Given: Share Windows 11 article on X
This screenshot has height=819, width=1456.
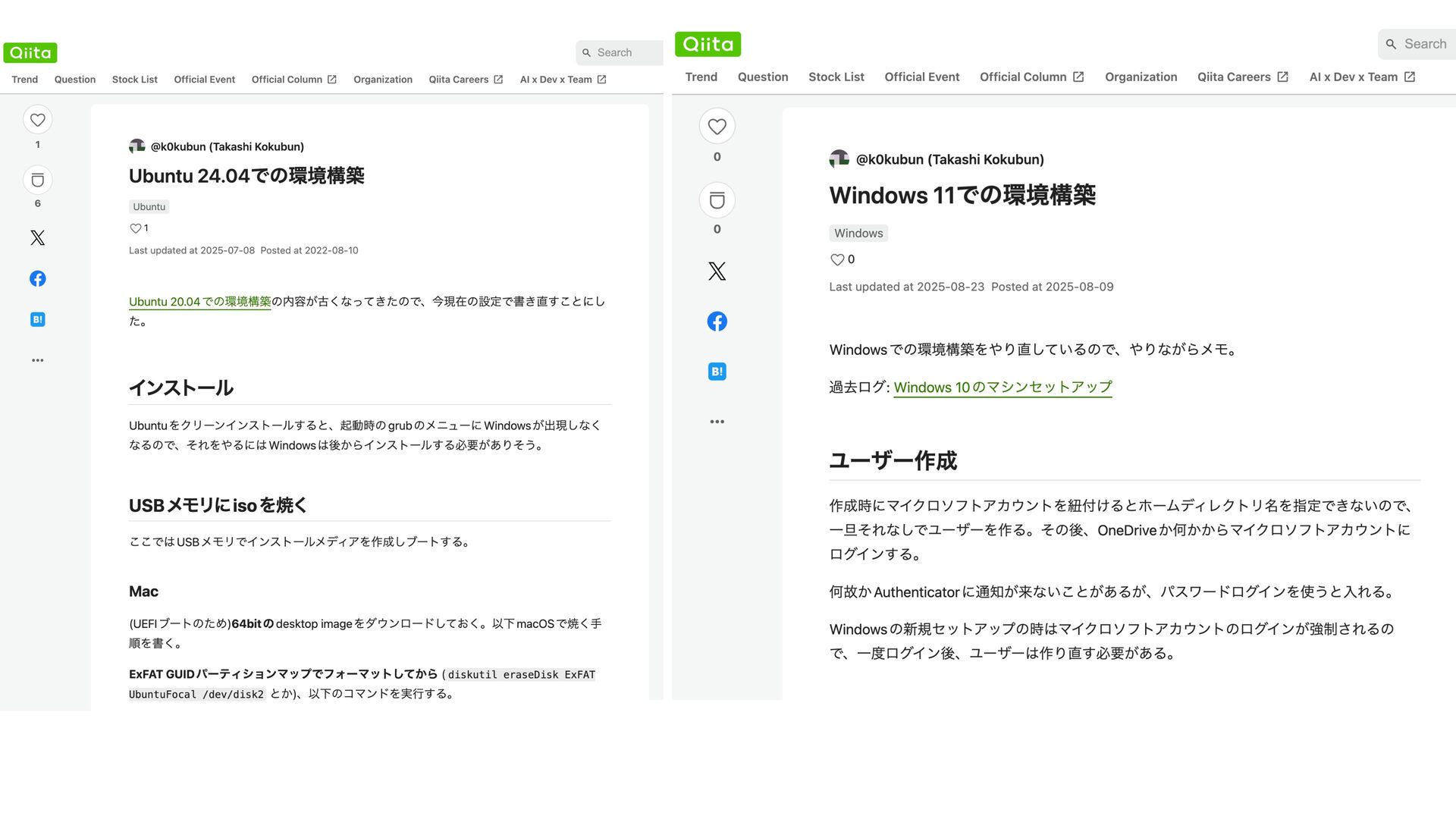Looking at the screenshot, I should tap(717, 271).
